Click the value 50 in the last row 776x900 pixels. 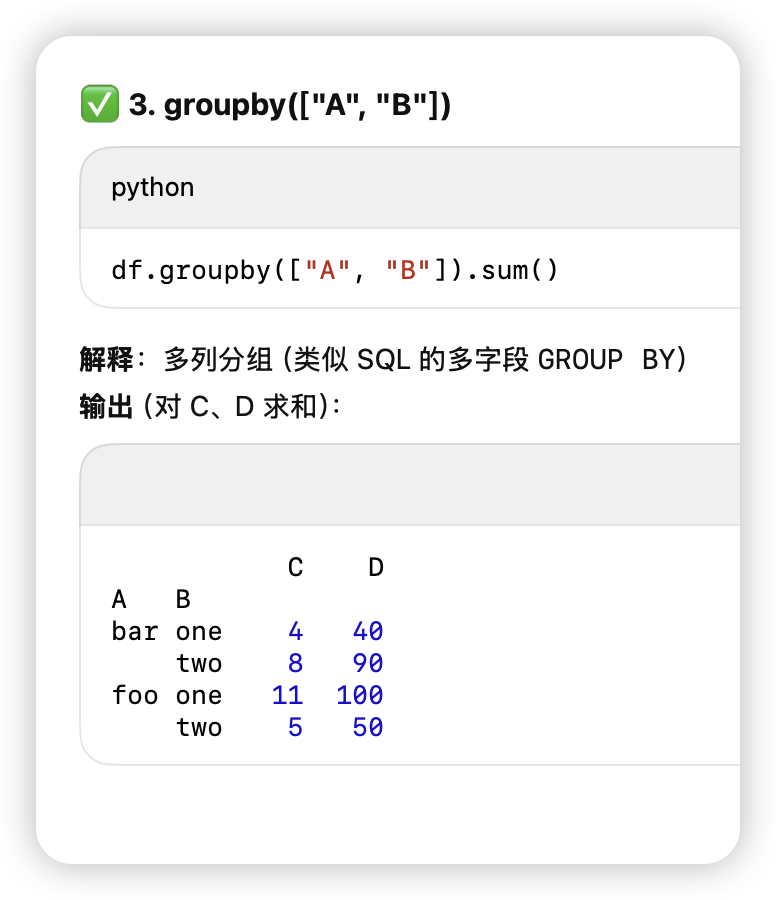tap(367, 727)
